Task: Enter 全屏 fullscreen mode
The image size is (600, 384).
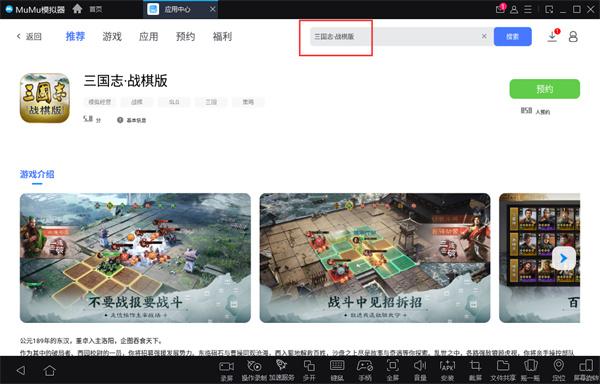Action: [392, 370]
